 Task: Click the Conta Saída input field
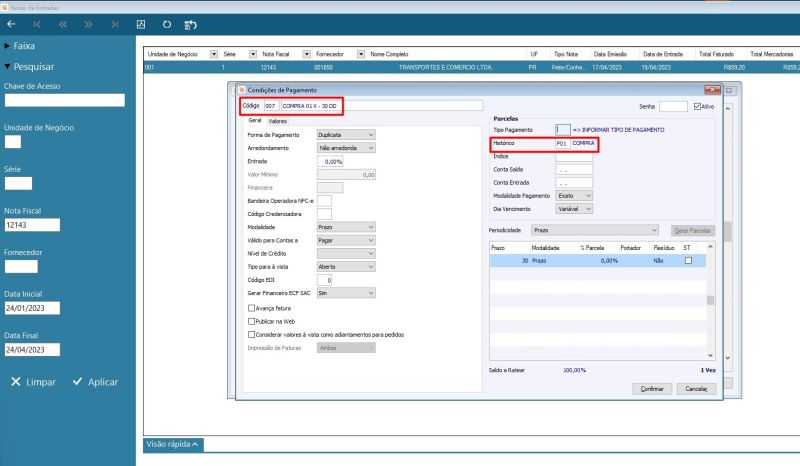[574, 169]
